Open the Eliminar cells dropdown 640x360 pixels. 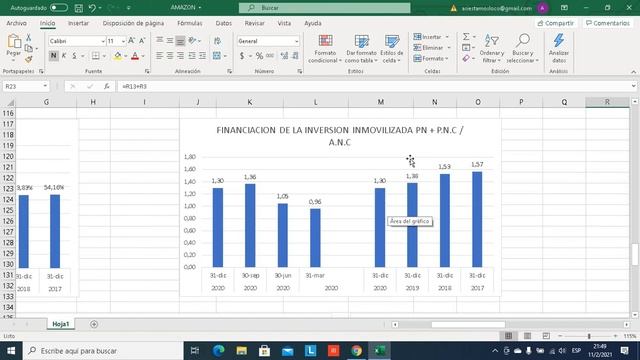449,48
